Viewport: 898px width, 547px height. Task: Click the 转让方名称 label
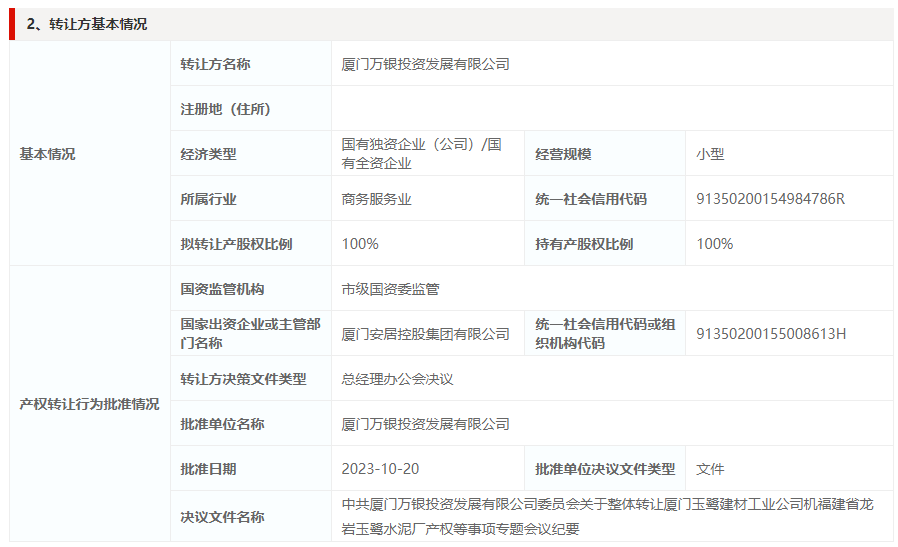click(x=215, y=64)
